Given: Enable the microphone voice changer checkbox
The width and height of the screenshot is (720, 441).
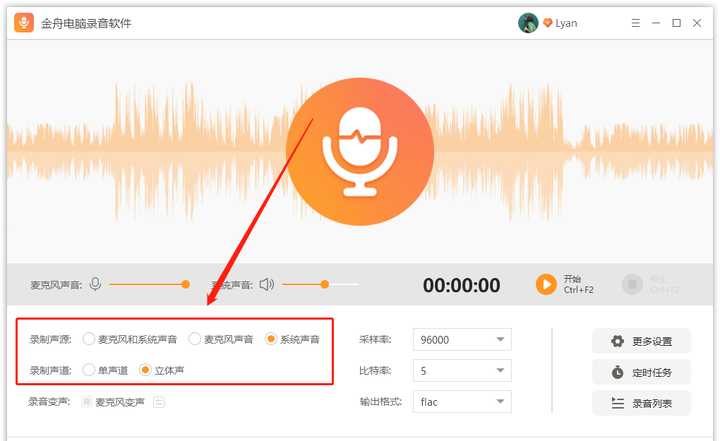Looking at the screenshot, I should click(86, 402).
